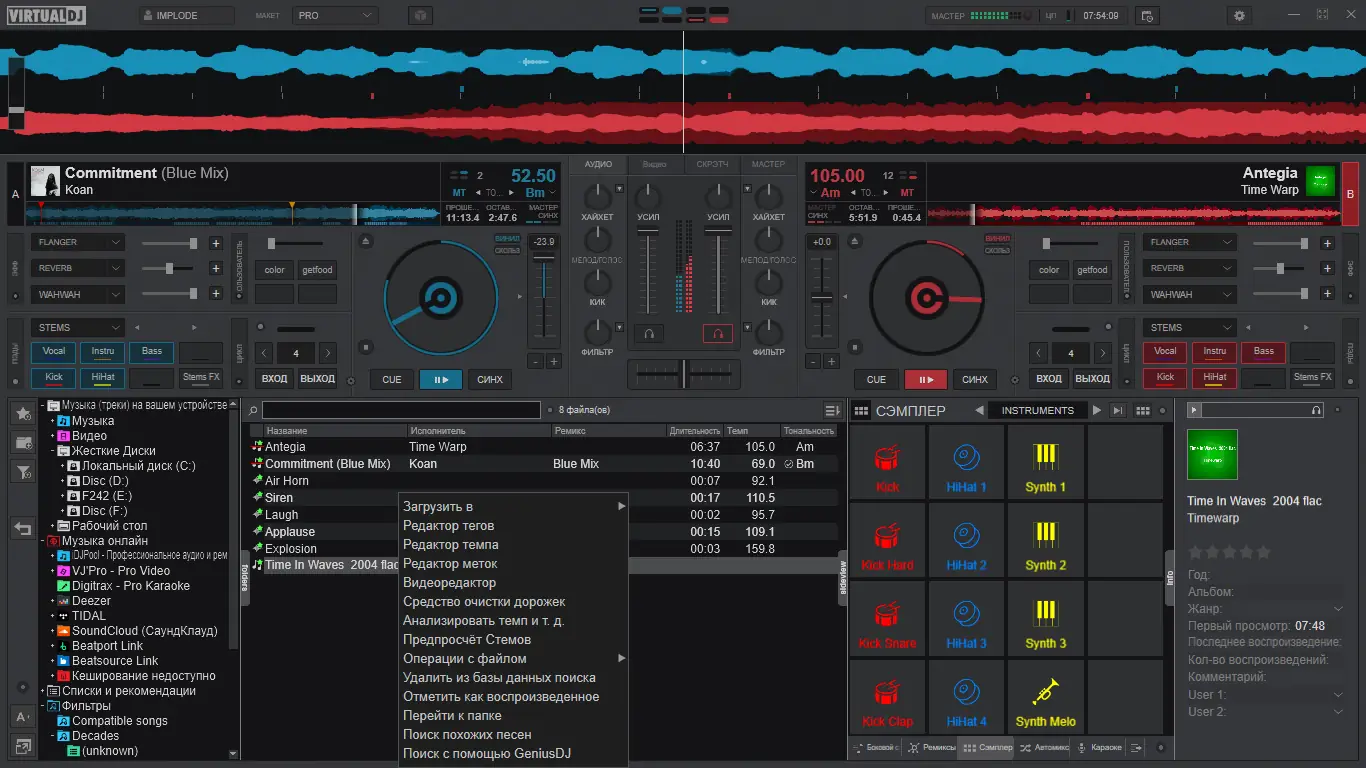The width and height of the screenshot is (1366, 768).
Task: Trigger the Kick Hard sampler pad
Action: tap(887, 540)
